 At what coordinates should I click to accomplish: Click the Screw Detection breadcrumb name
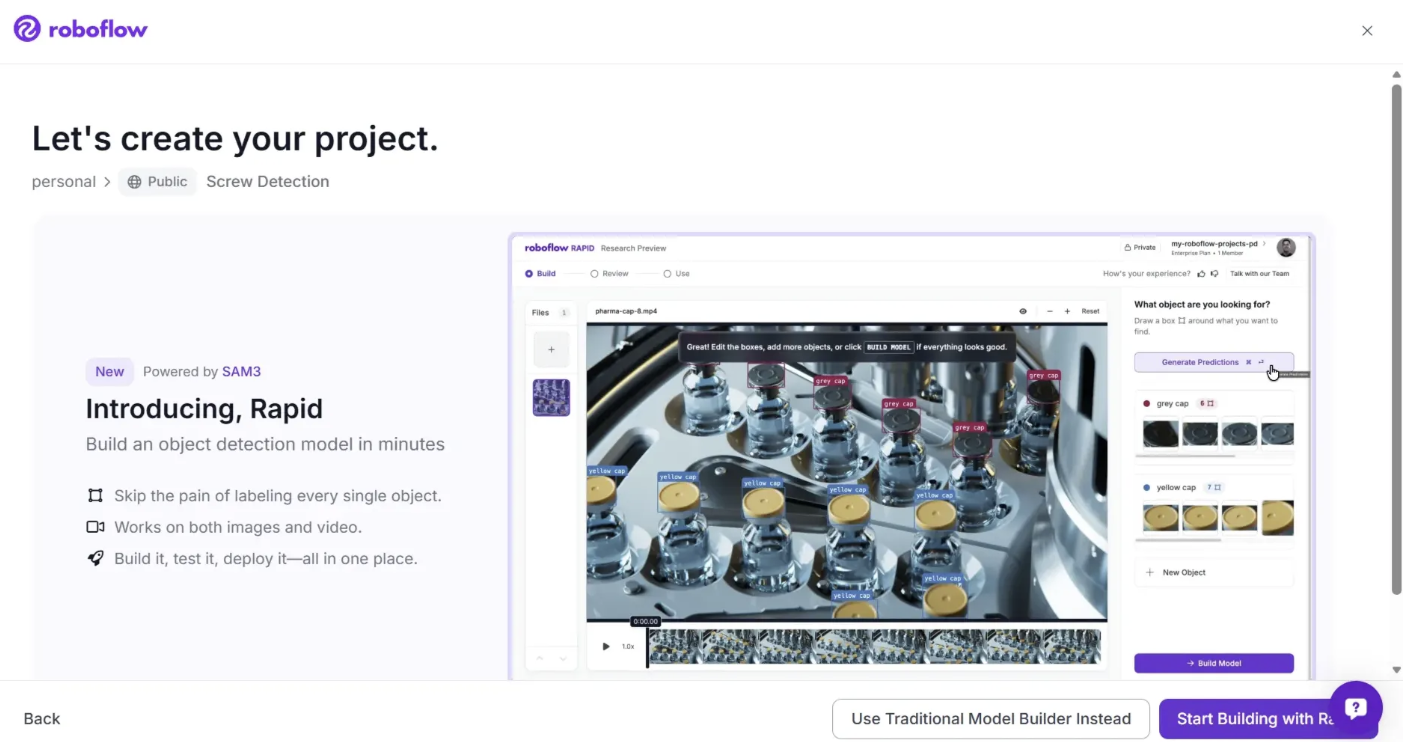267,182
